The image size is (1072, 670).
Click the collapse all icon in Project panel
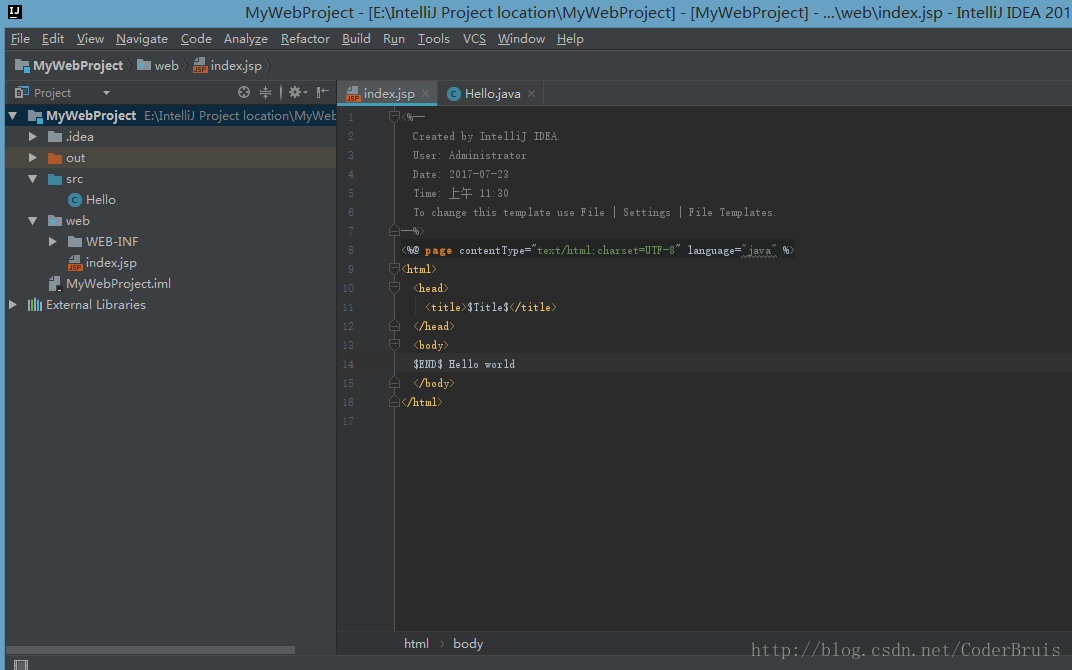[265, 92]
